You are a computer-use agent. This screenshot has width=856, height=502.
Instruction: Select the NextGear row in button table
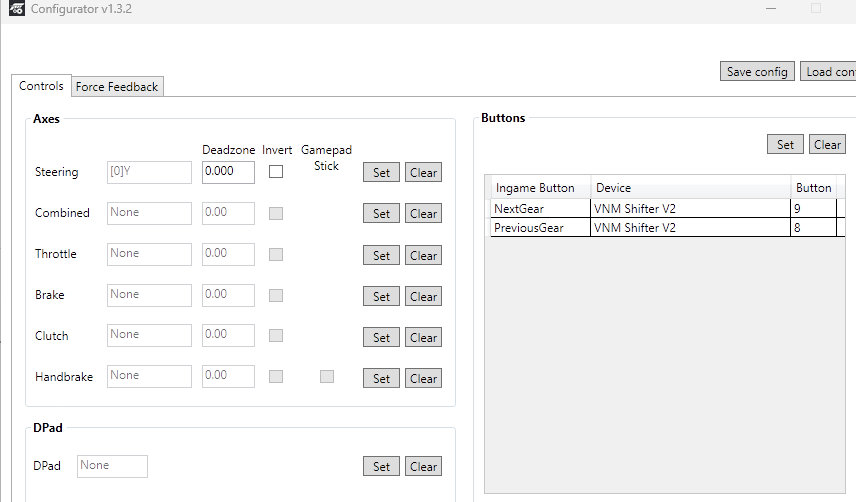(667, 208)
